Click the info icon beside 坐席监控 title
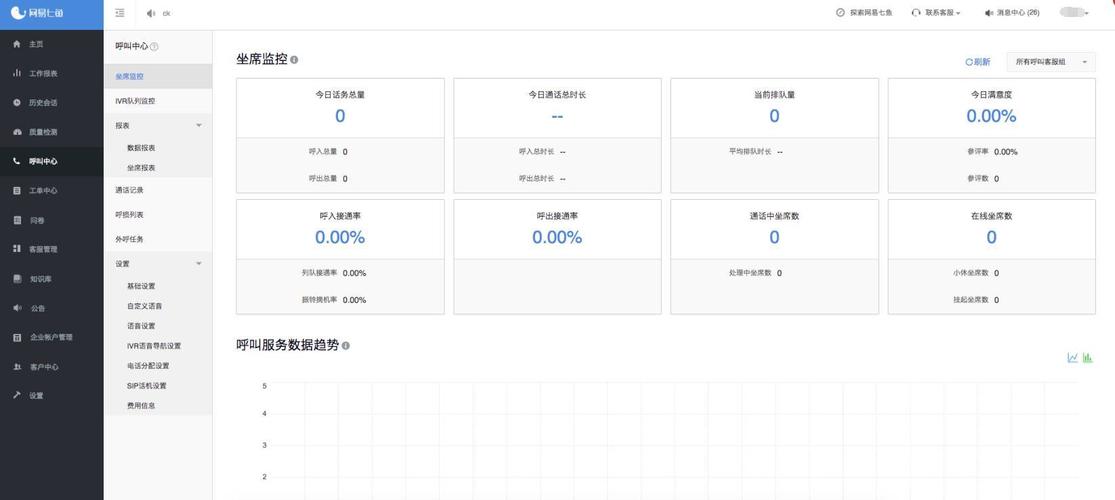 pyautogui.click(x=294, y=60)
